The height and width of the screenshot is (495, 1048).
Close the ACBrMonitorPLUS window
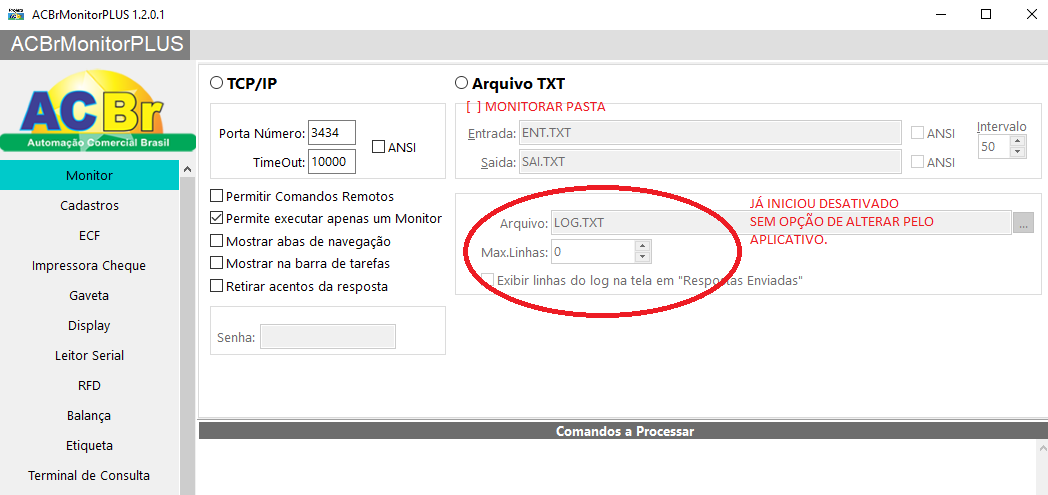coord(1030,14)
